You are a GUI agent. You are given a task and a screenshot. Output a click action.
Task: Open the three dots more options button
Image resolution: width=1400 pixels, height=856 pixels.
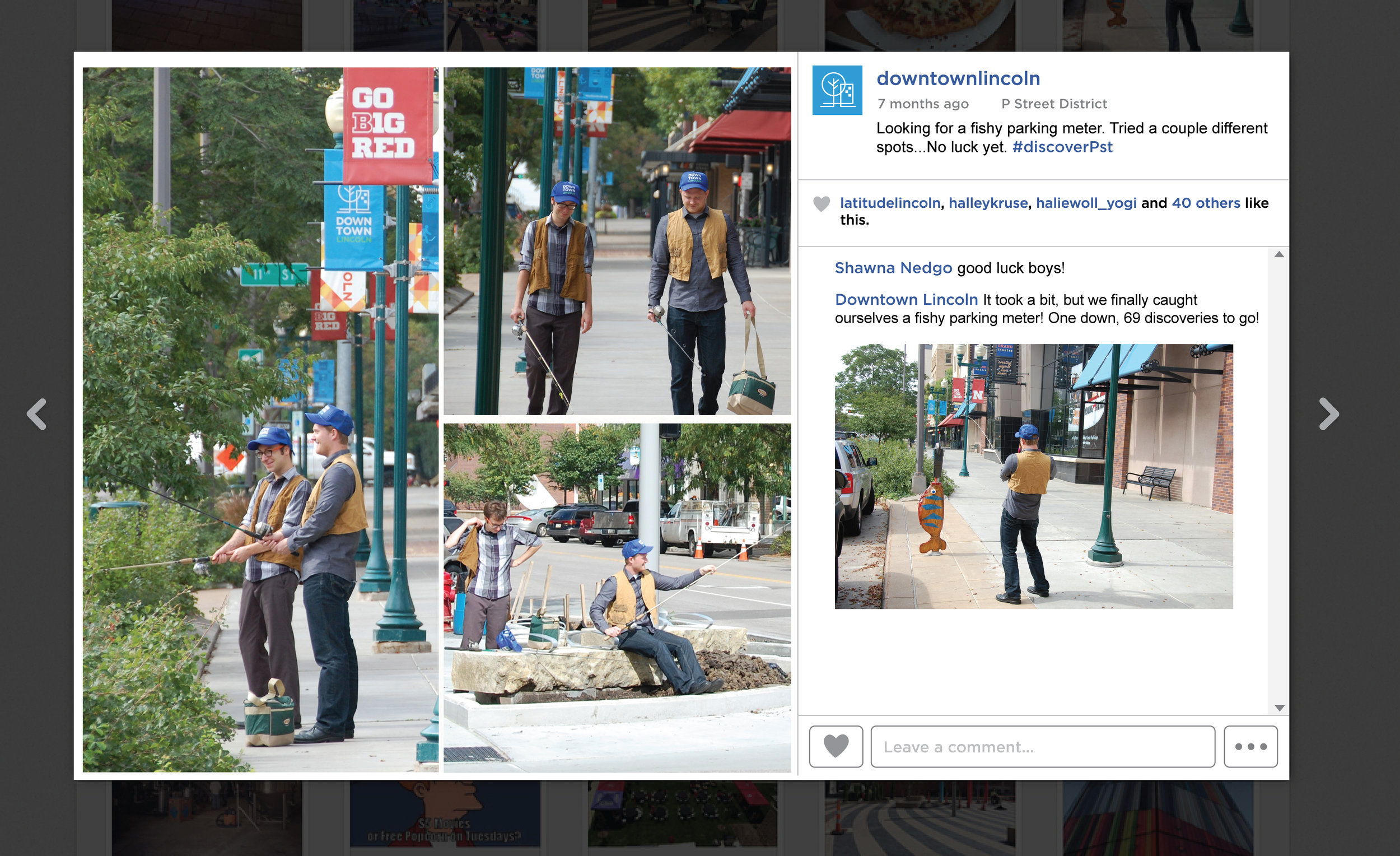pyautogui.click(x=1250, y=746)
